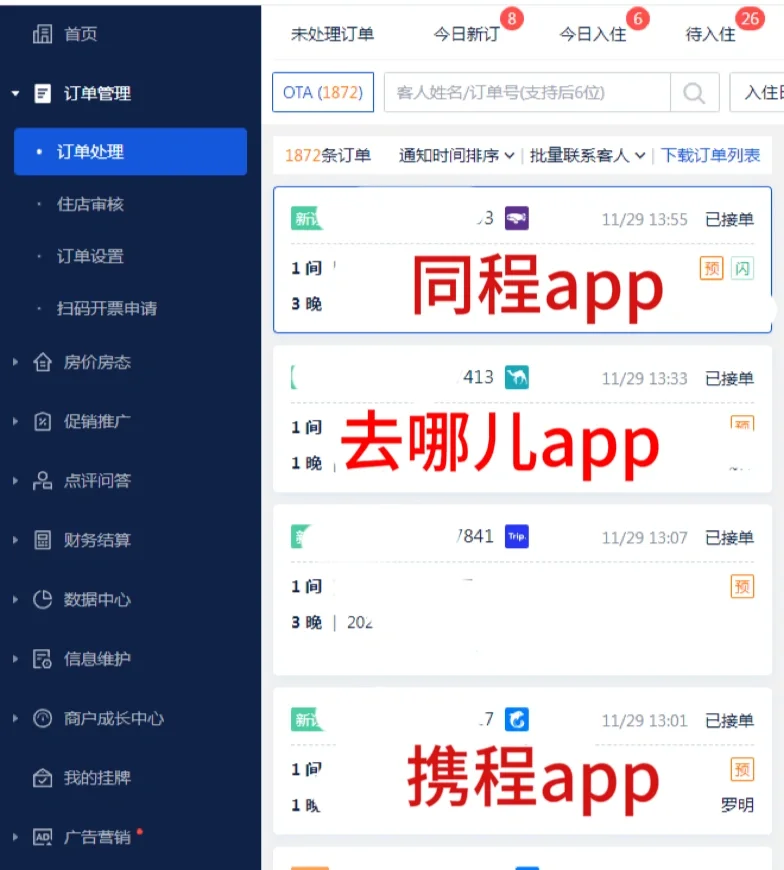Open order card dated 11/29 13:55

522,260
